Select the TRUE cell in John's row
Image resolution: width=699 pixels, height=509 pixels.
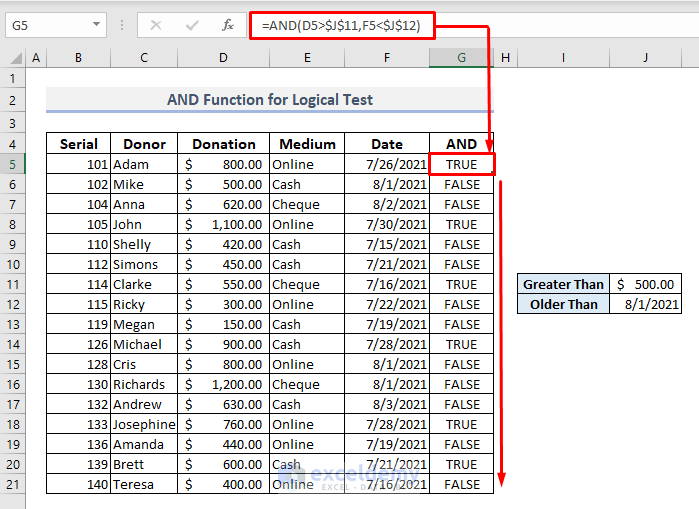tap(461, 225)
